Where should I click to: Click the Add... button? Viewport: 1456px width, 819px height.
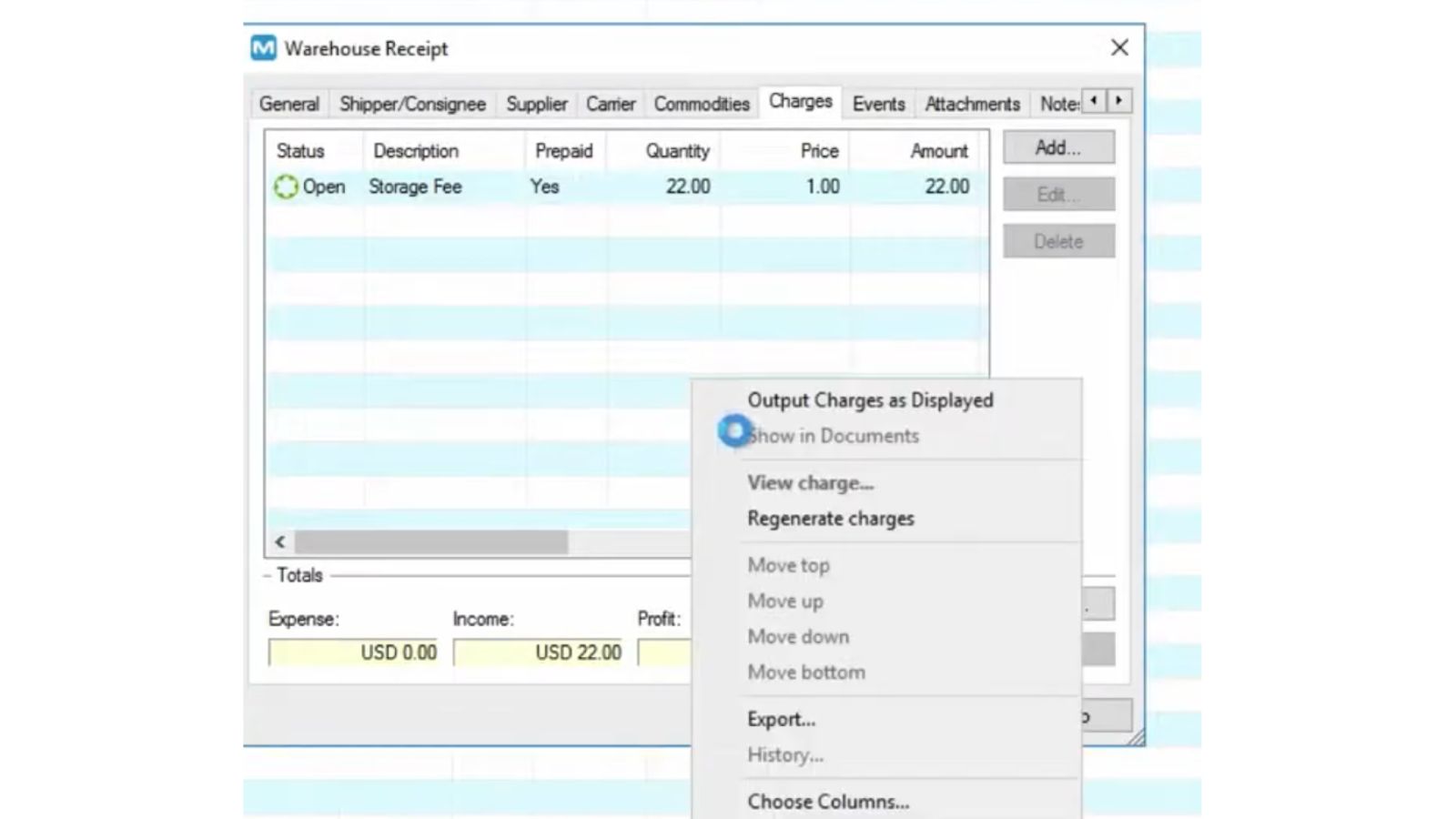(x=1058, y=147)
